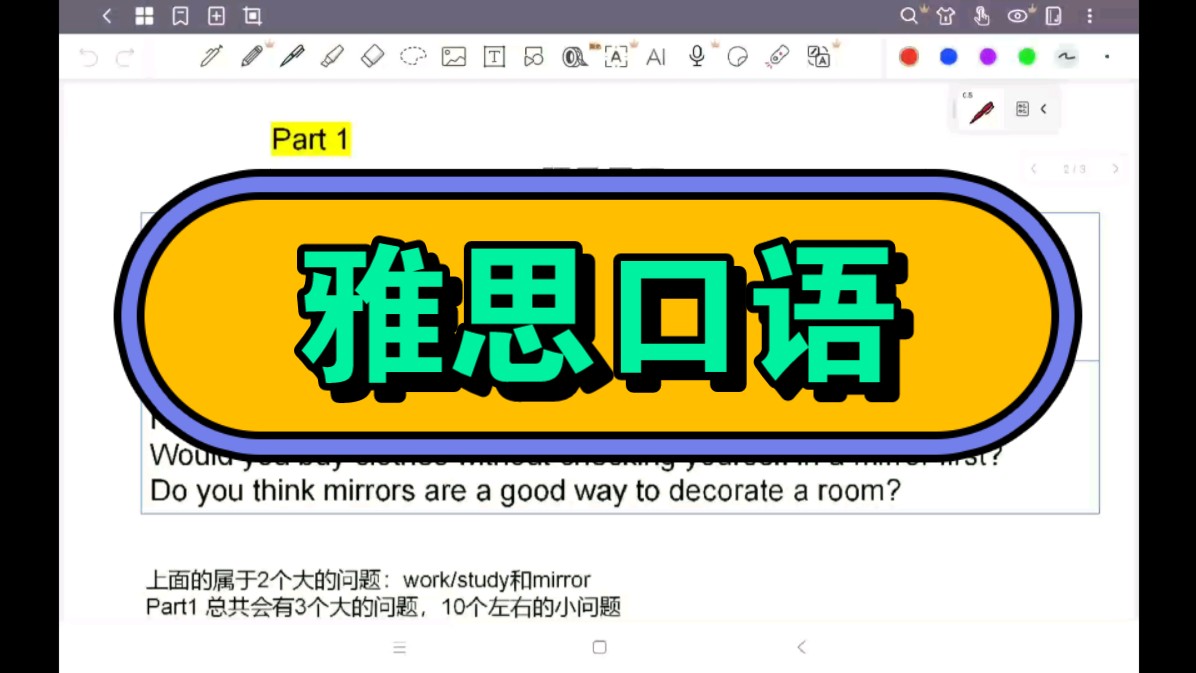The width and height of the screenshot is (1196, 673).
Task: Redo the undone action
Action: (125, 57)
